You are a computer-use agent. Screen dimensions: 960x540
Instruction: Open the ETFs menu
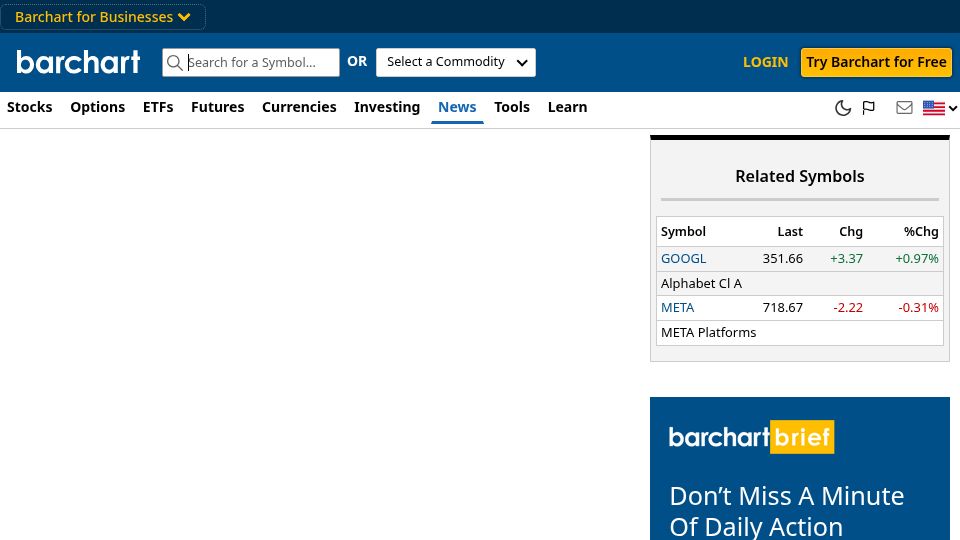tap(158, 107)
